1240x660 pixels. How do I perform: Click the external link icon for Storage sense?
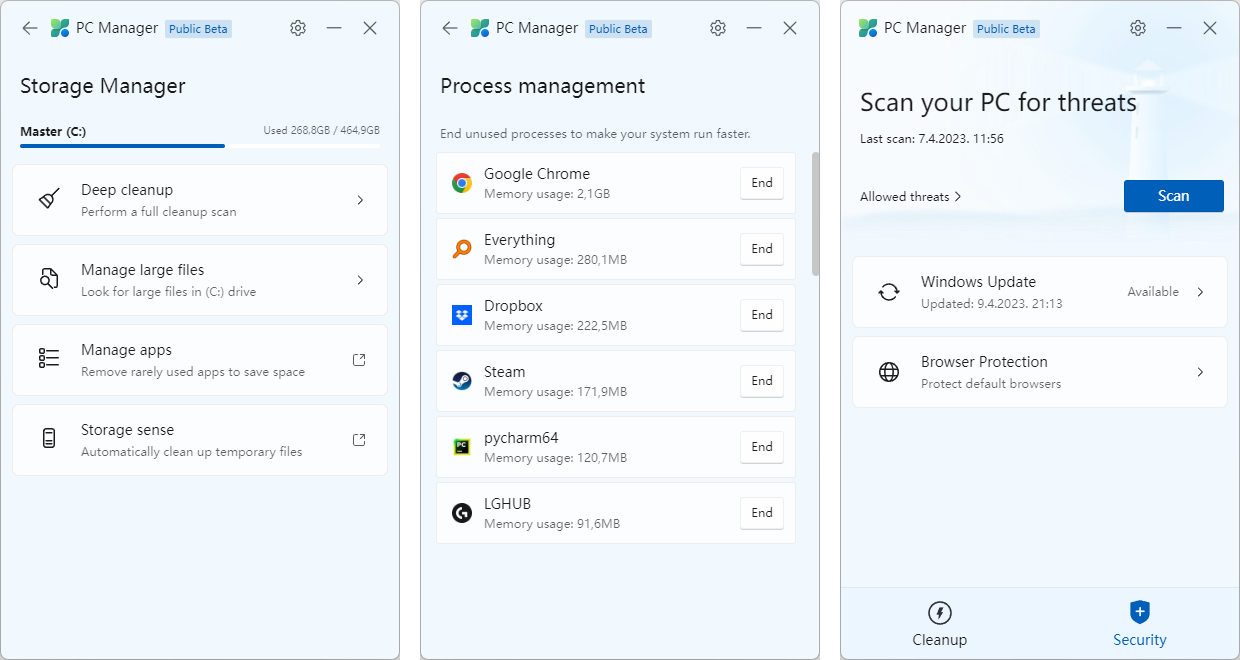(x=360, y=440)
